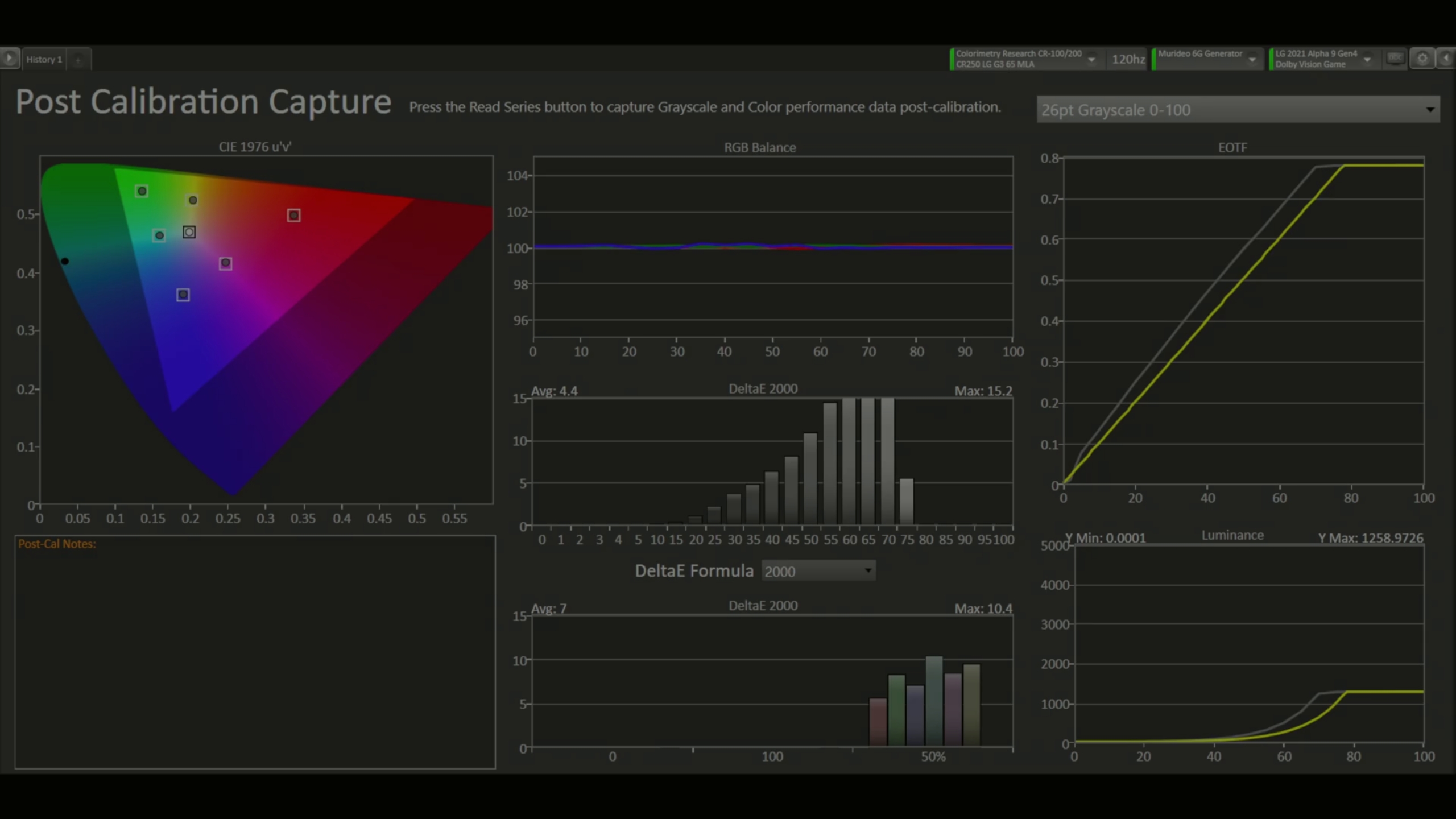
Task: Click the color Avg: 7 readout
Action: [x=549, y=609]
